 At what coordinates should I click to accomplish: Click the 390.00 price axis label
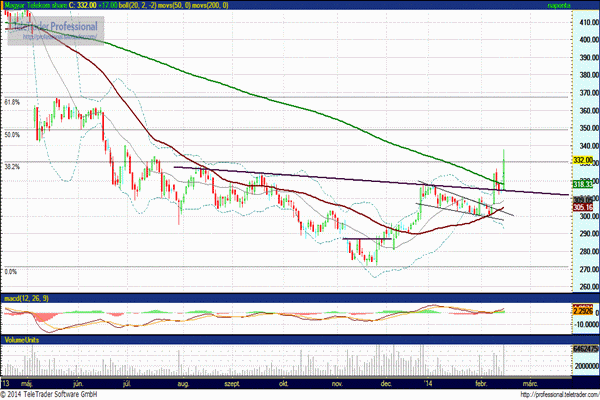[589, 57]
